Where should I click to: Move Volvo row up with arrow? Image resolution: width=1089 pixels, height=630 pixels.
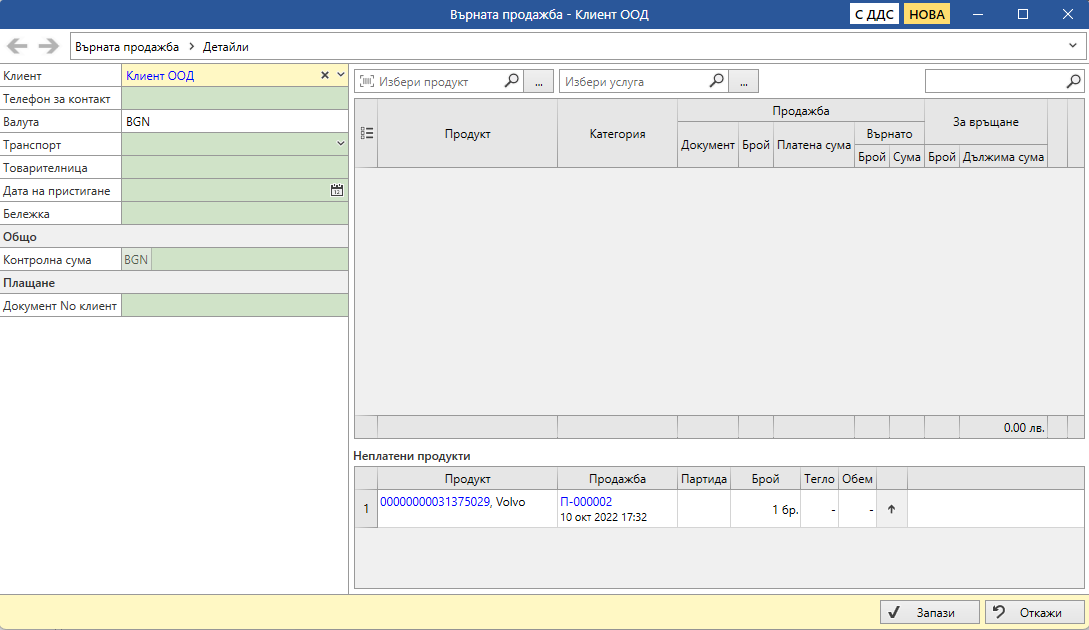pyautogui.click(x=892, y=509)
